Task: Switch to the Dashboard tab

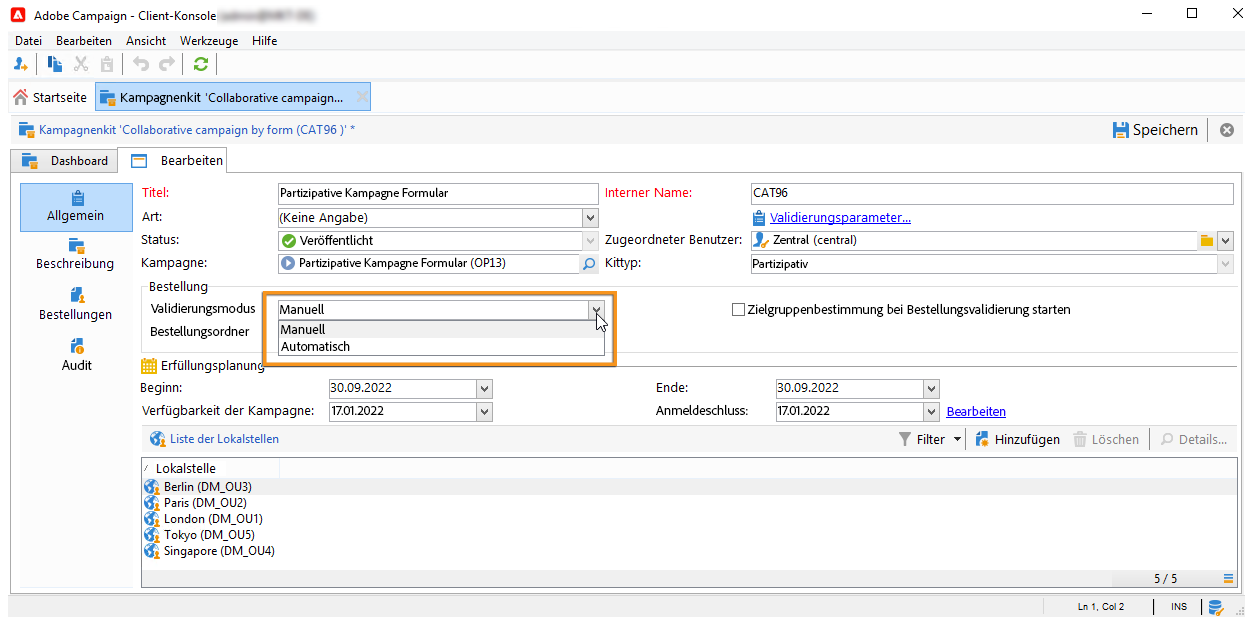Action: 65,161
